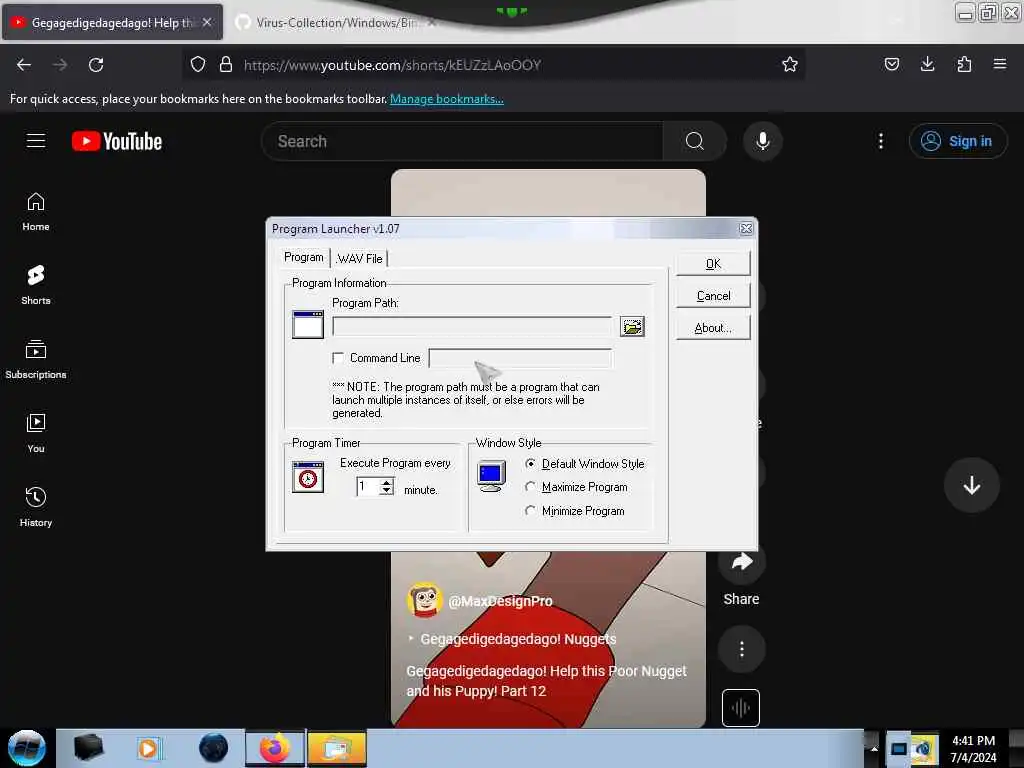1024x768 pixels.
Task: Open the Windows Start orb
Action: tap(27, 748)
